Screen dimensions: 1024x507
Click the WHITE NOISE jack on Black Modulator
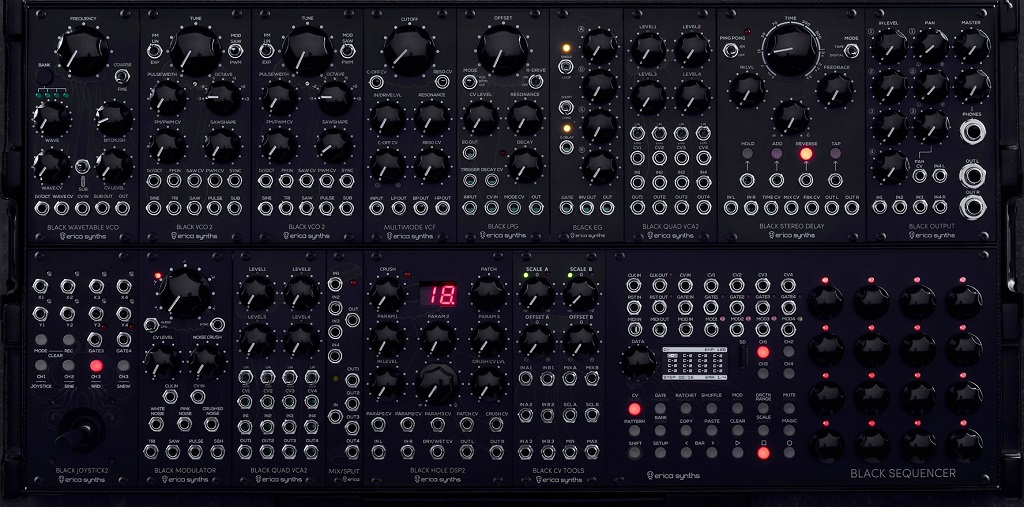[156, 424]
